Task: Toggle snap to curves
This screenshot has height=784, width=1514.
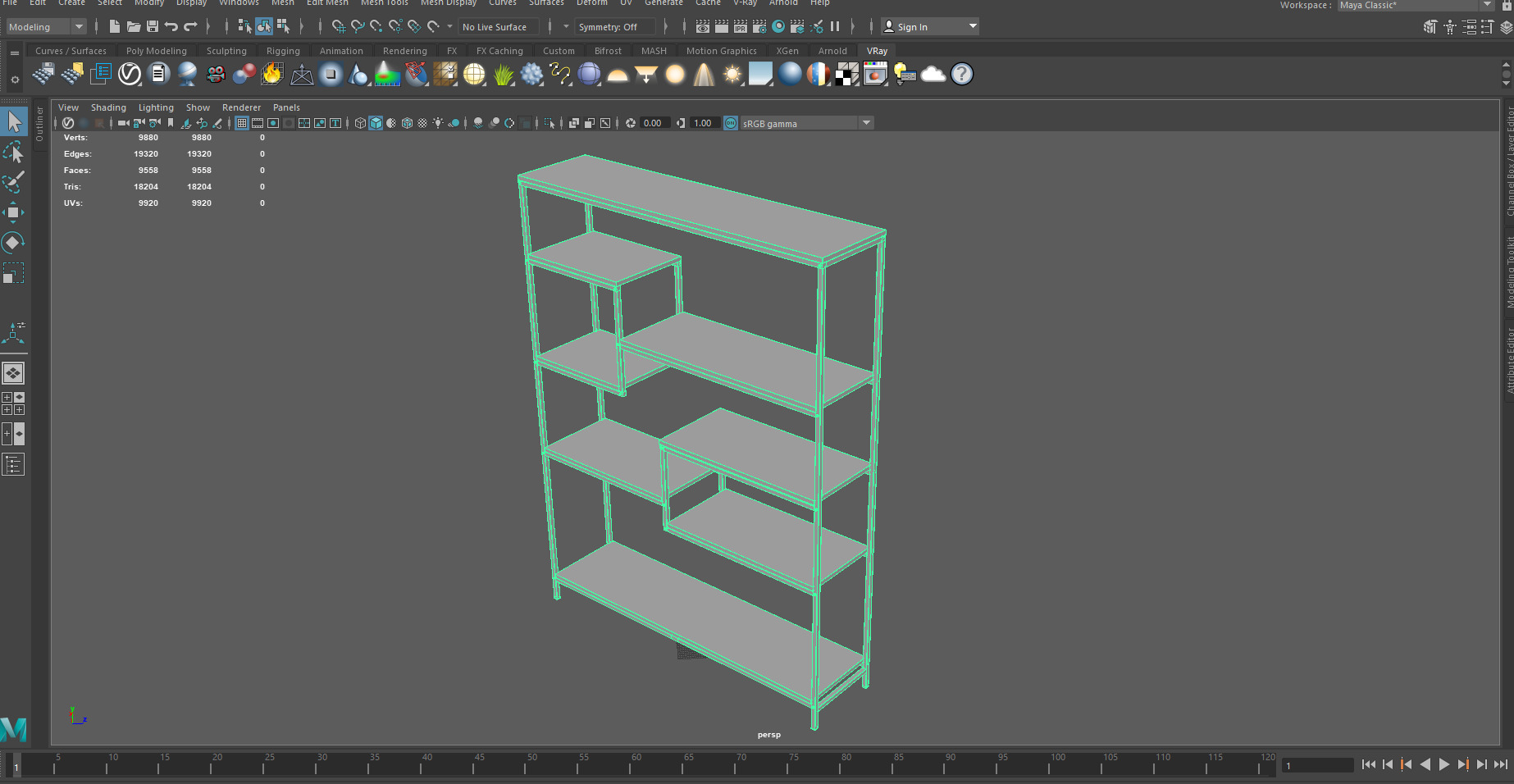Action: (358, 26)
